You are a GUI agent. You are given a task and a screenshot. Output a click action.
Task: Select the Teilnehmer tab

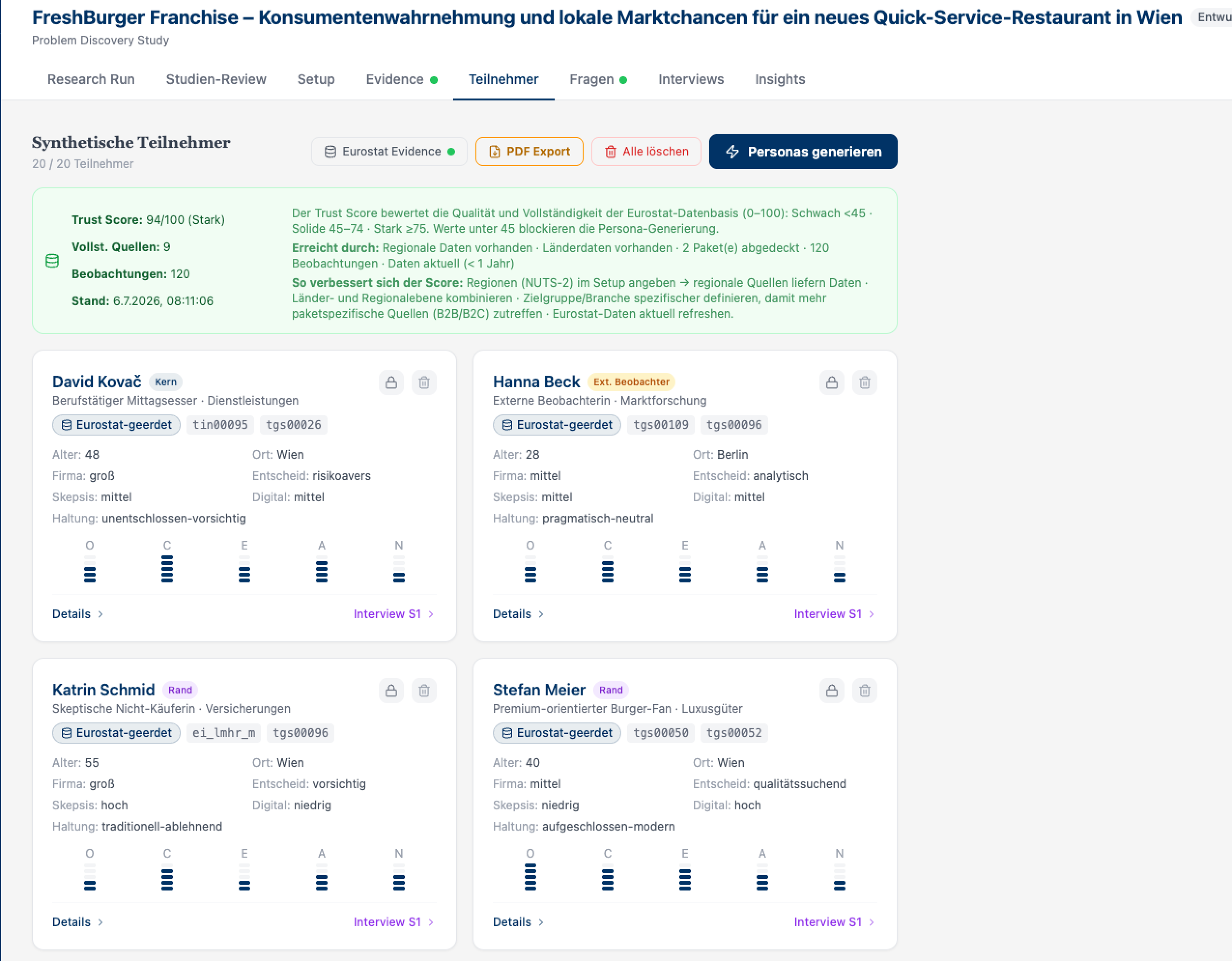pyautogui.click(x=504, y=80)
